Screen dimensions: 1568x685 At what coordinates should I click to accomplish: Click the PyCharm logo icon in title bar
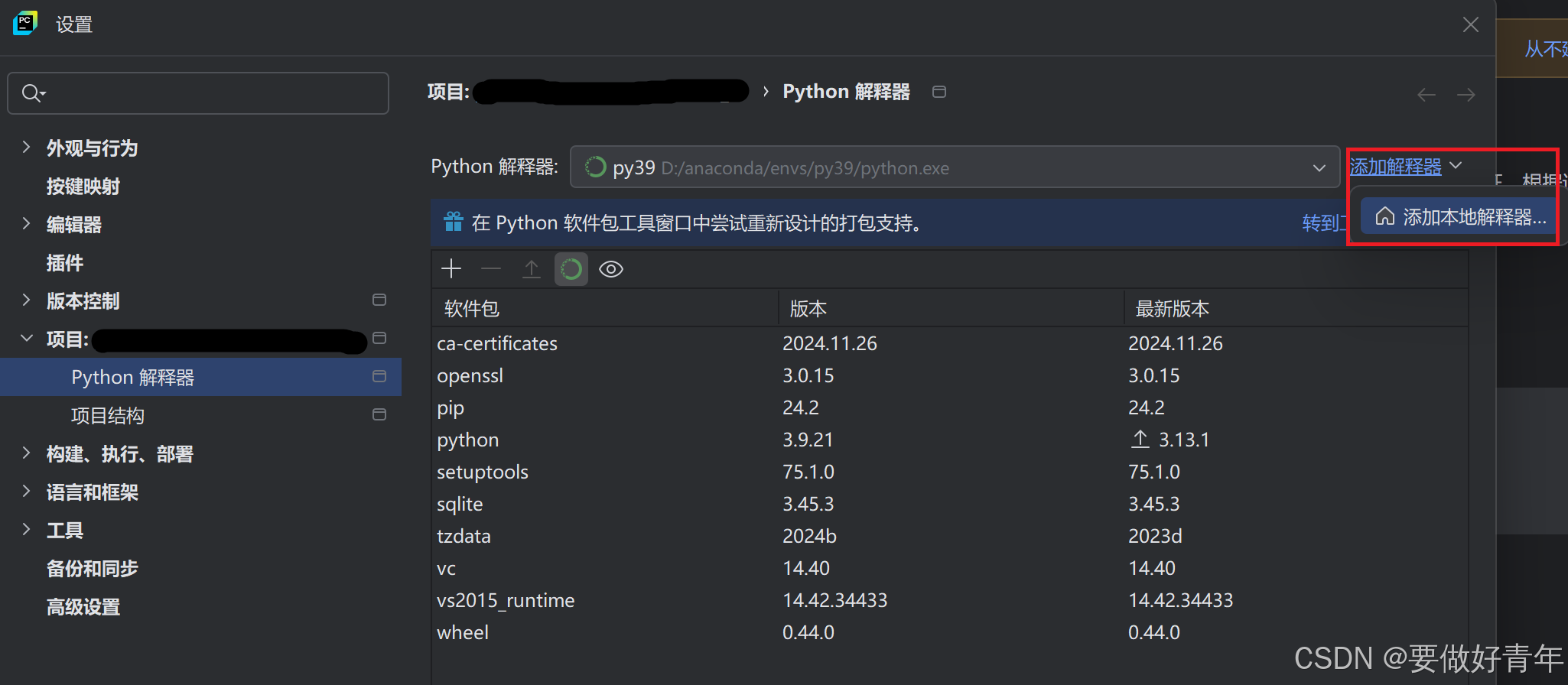[25, 24]
